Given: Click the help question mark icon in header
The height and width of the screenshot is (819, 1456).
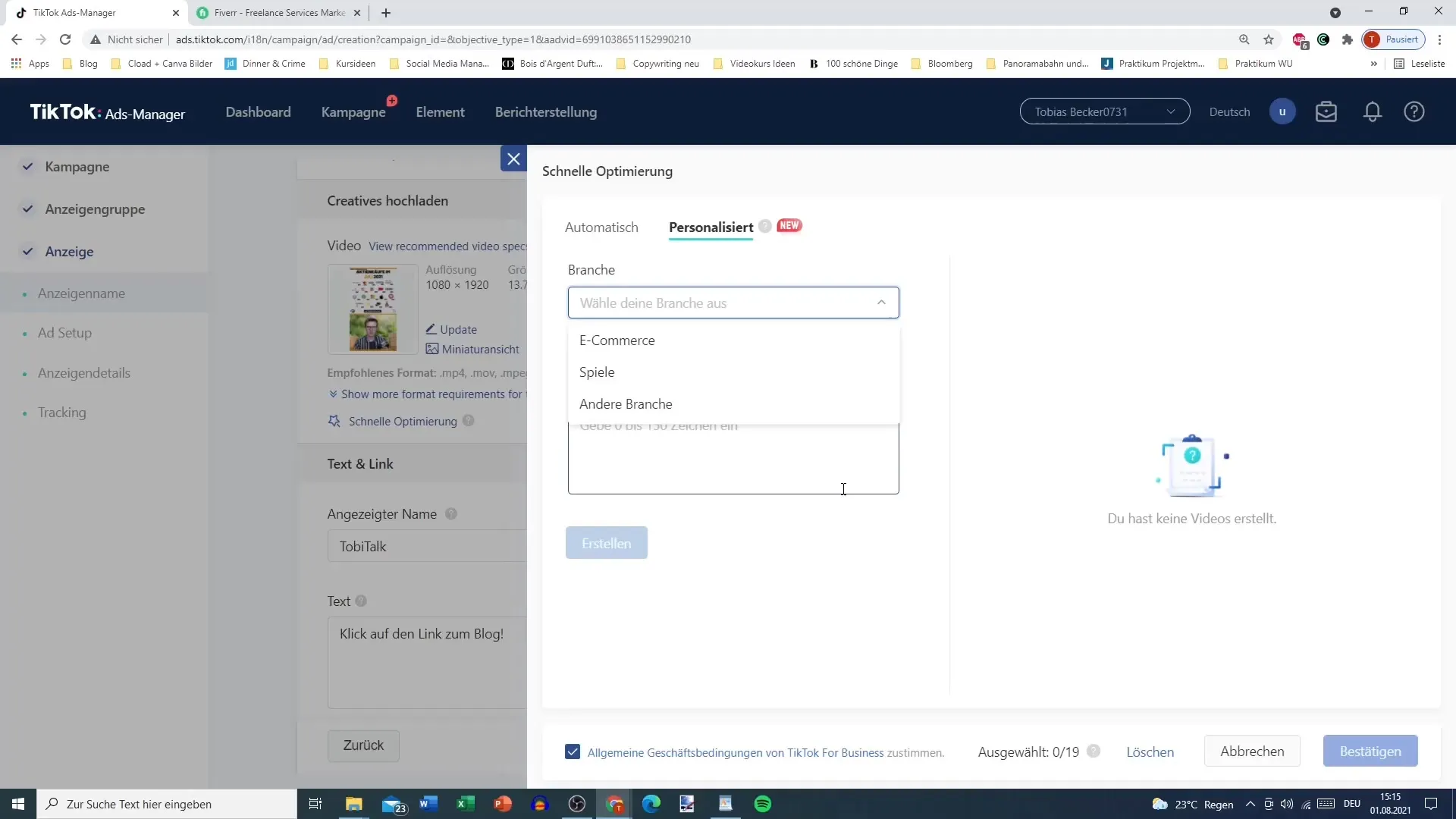Looking at the screenshot, I should (x=1414, y=112).
